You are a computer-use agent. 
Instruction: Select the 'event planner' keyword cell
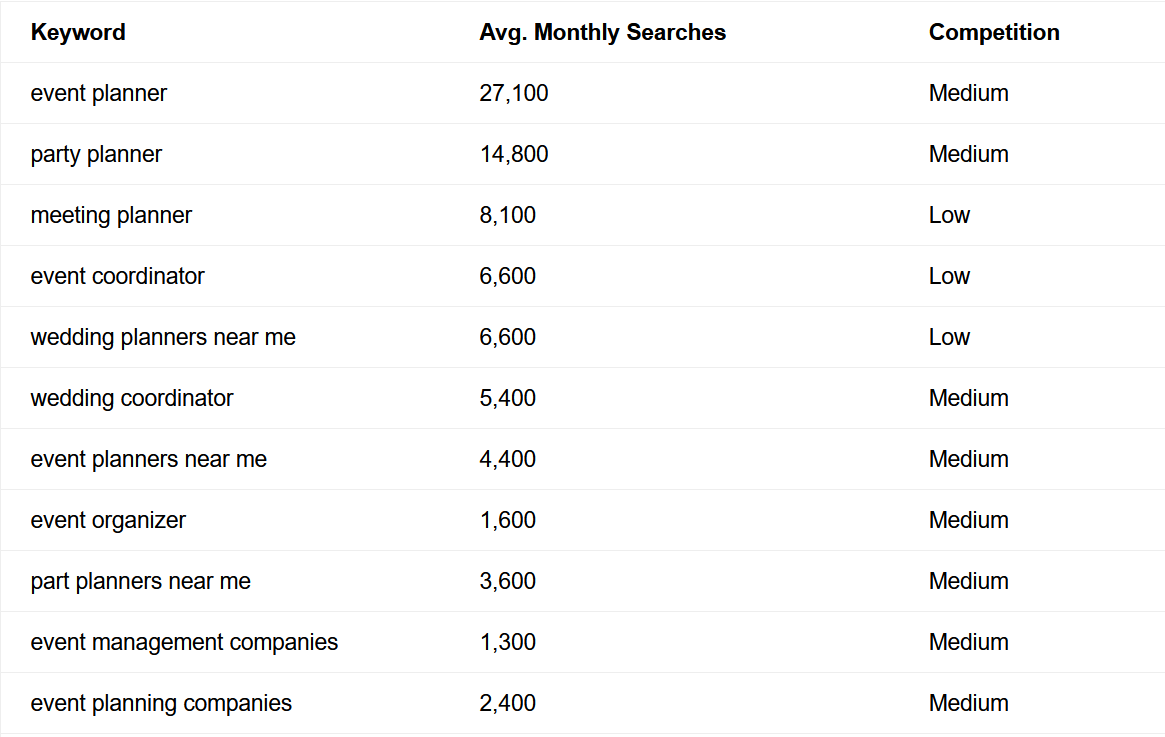pyautogui.click(x=99, y=93)
